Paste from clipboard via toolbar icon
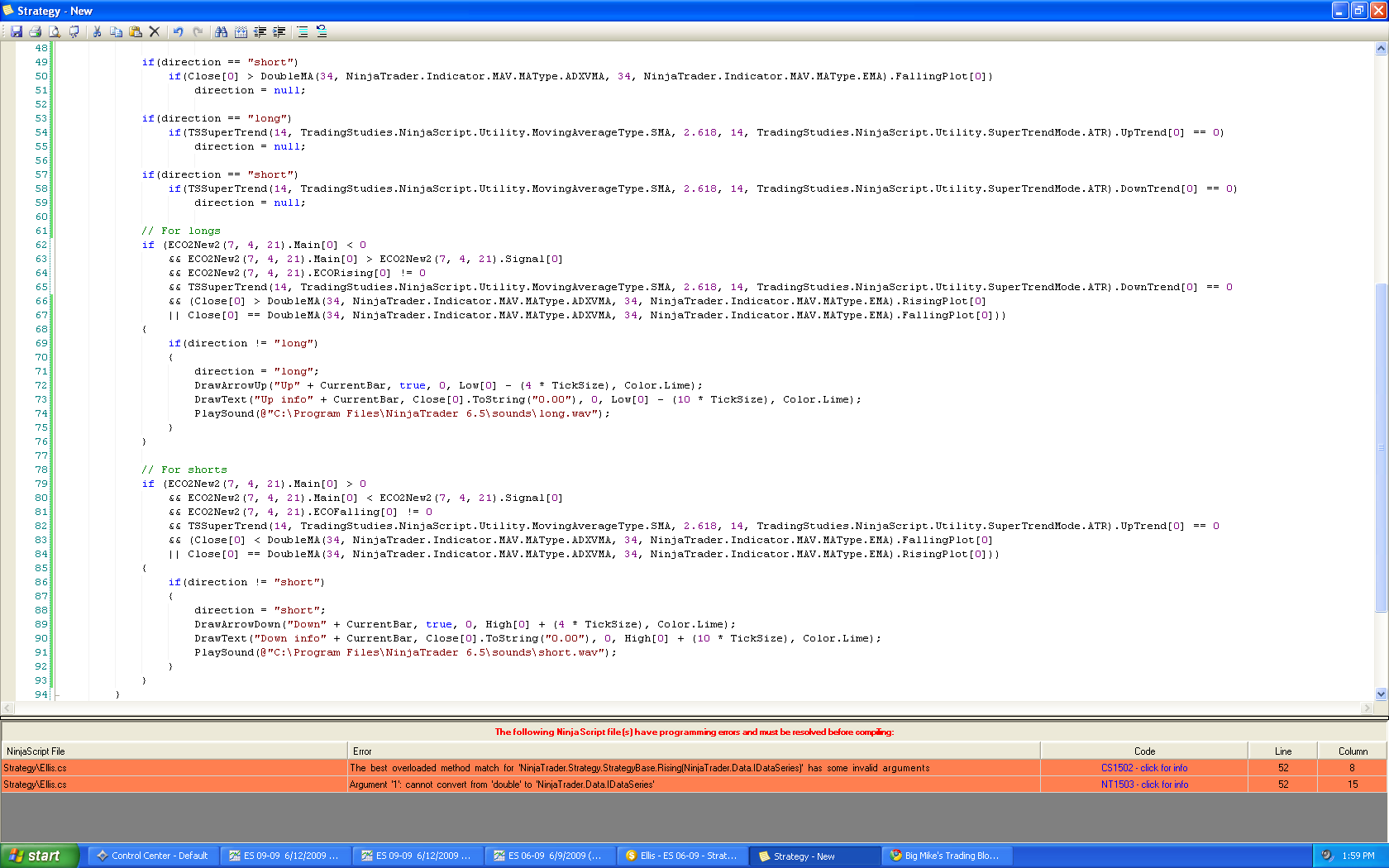This screenshot has width=1389, height=868. click(136, 31)
